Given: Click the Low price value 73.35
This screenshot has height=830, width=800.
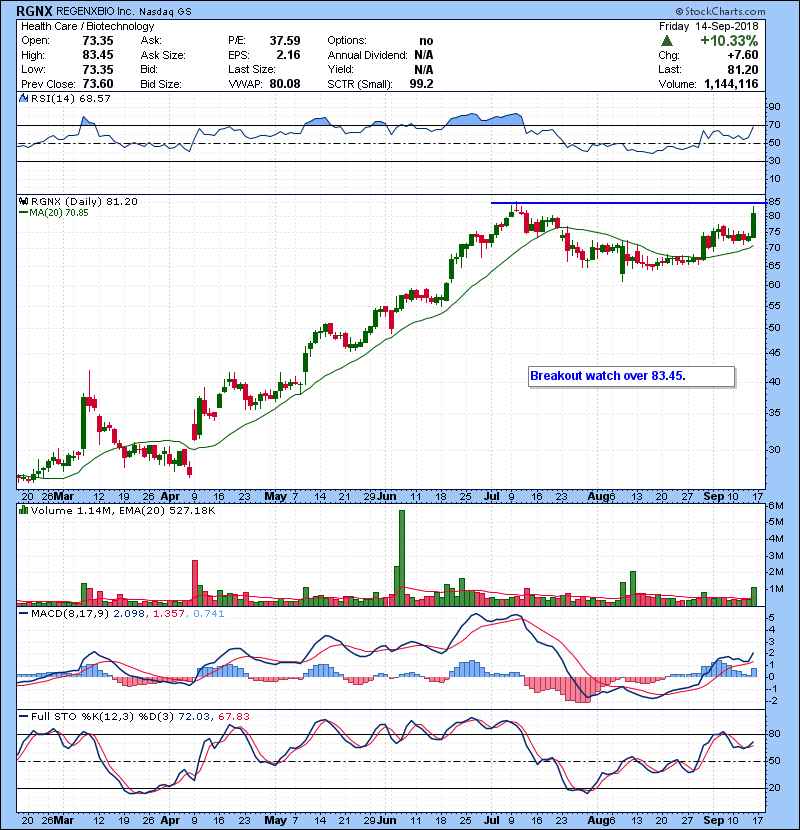Looking at the screenshot, I should (98, 69).
